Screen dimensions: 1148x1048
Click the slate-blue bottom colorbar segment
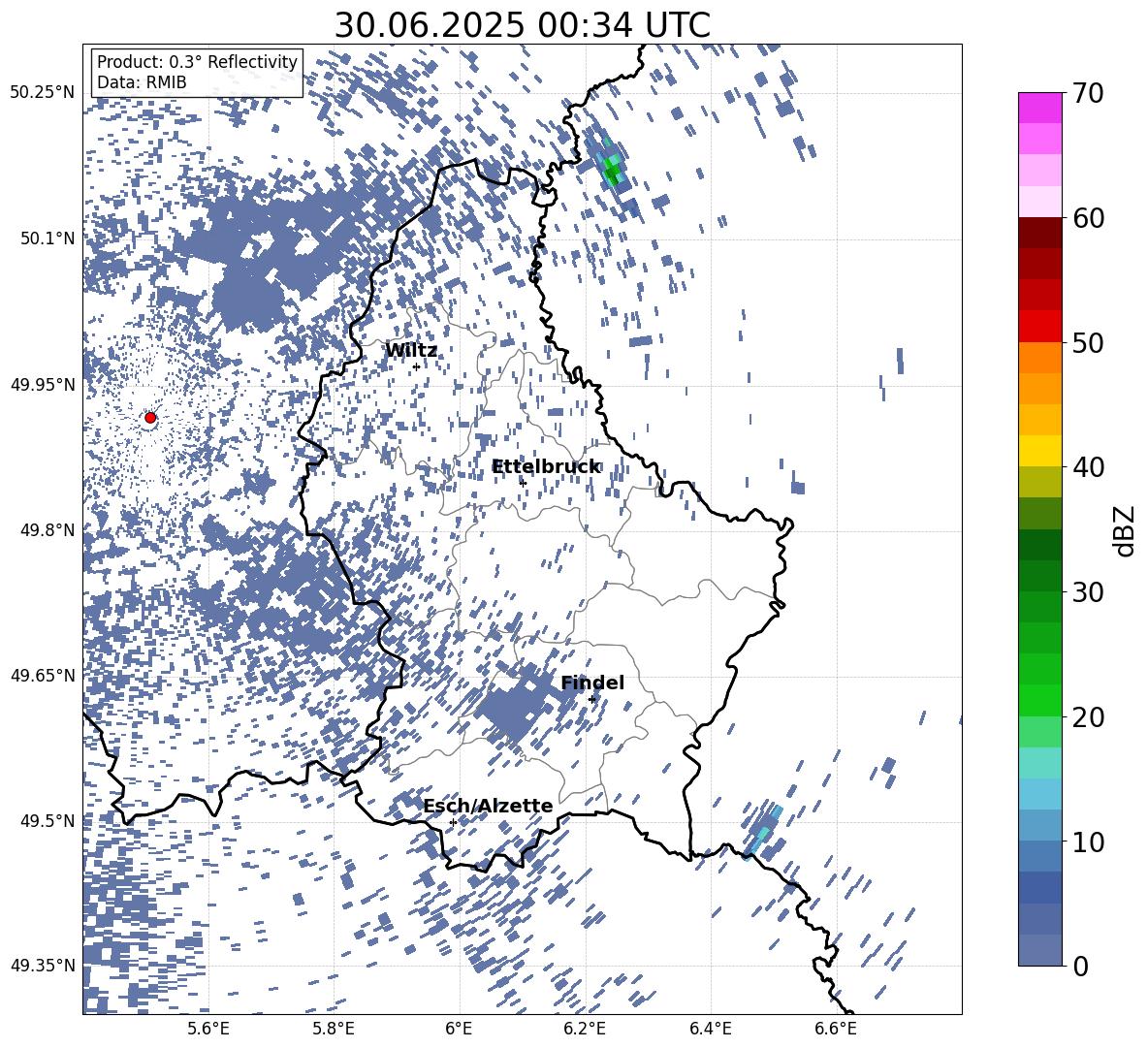(x=1040, y=950)
